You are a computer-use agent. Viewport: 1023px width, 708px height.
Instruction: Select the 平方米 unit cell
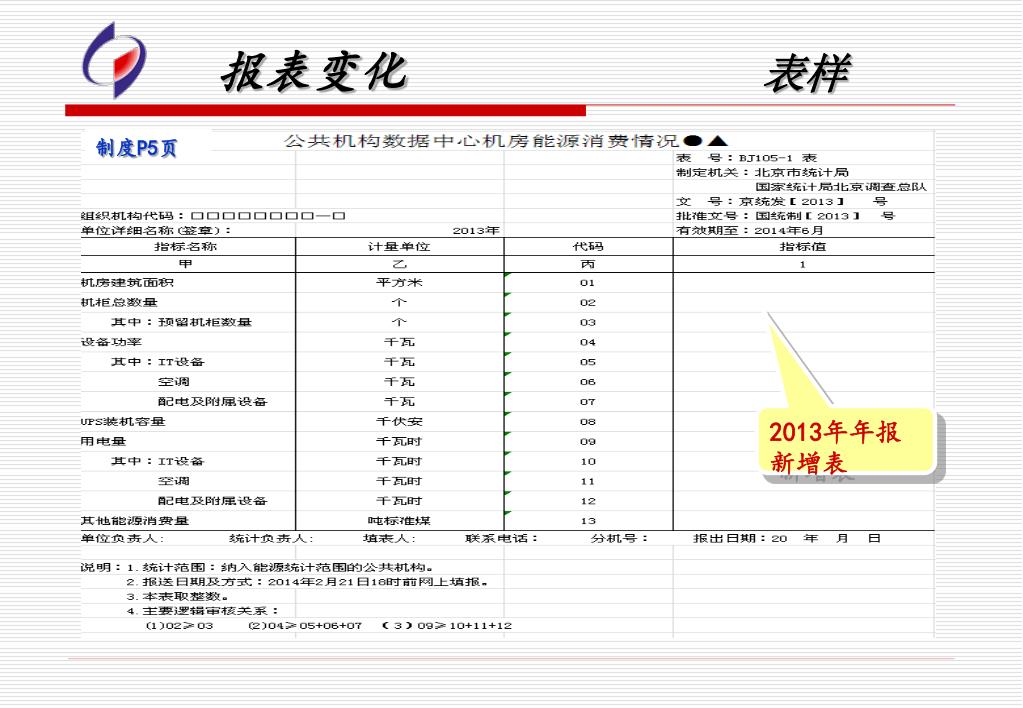click(x=399, y=283)
